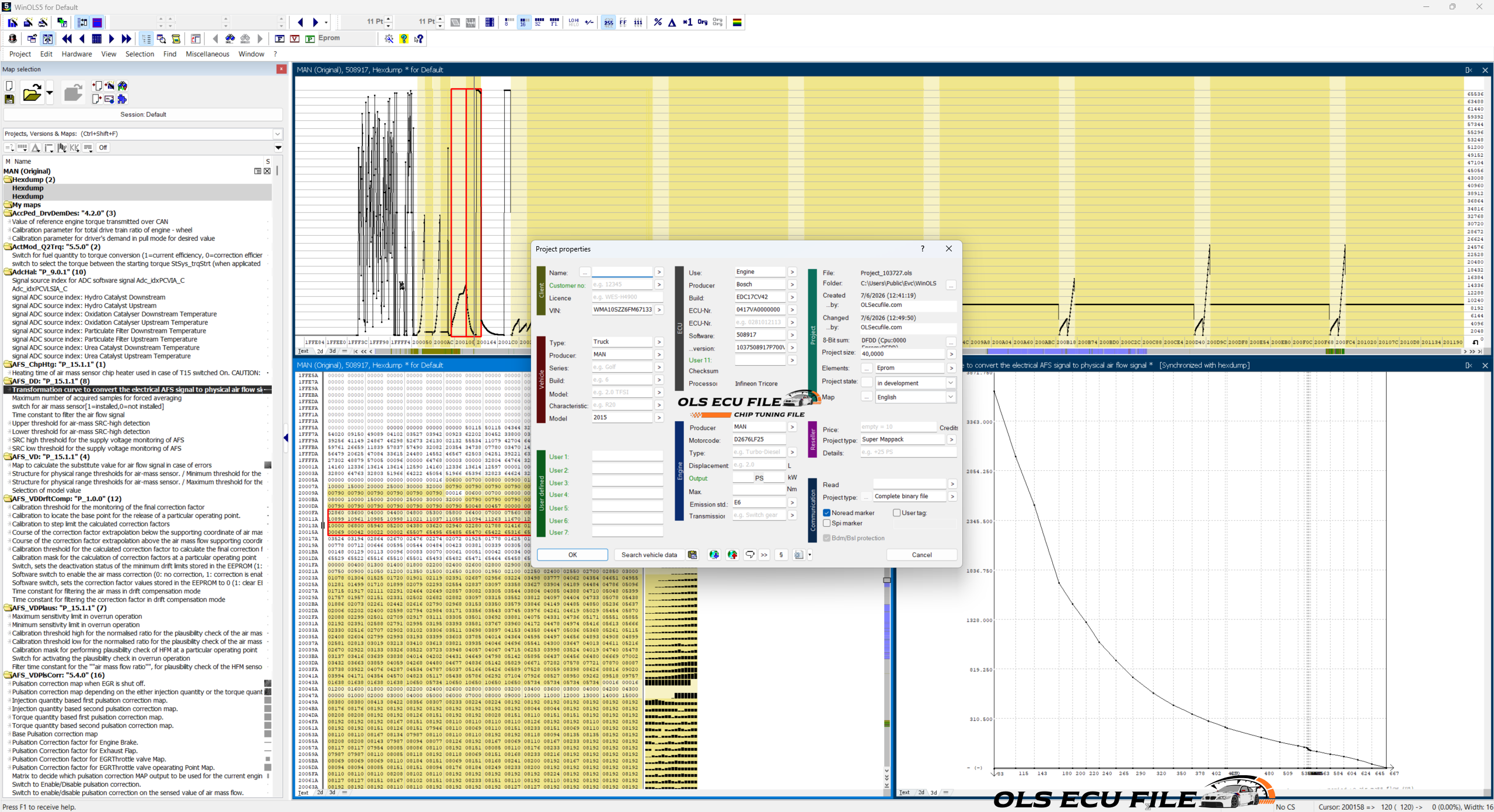
Task: Click the Search vehicle data button
Action: click(649, 555)
